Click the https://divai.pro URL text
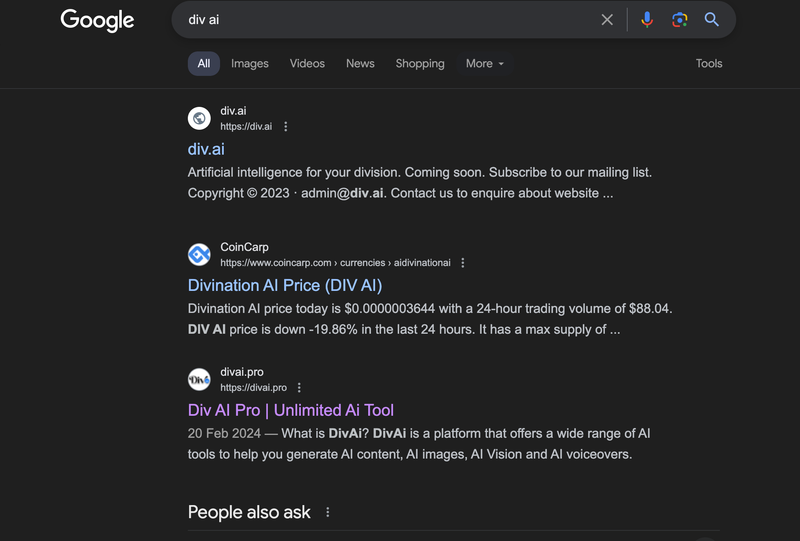This screenshot has height=541, width=800. tap(254, 388)
